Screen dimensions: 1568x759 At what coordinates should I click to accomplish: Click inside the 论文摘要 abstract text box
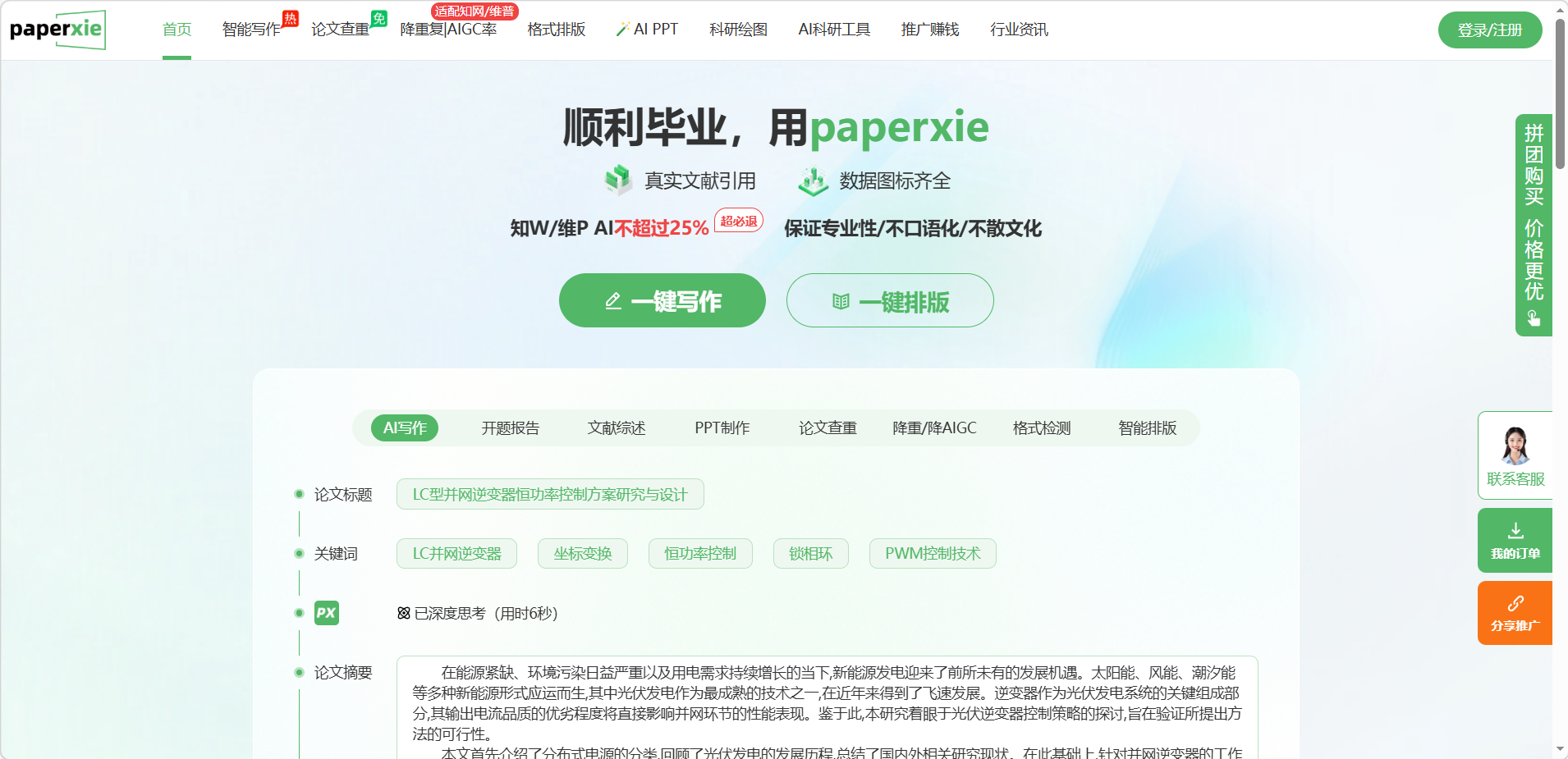[828, 707]
